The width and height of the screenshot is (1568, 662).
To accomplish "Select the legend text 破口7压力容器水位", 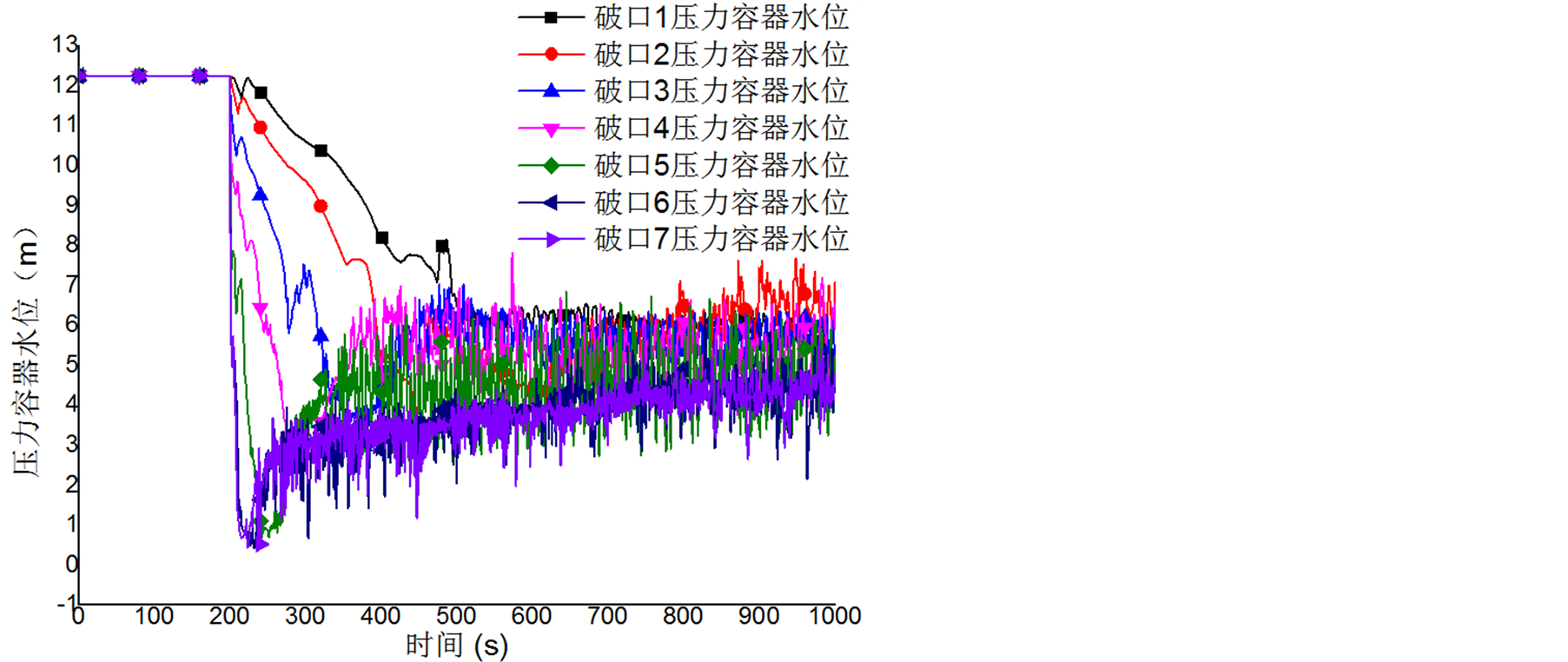I will point(721,239).
